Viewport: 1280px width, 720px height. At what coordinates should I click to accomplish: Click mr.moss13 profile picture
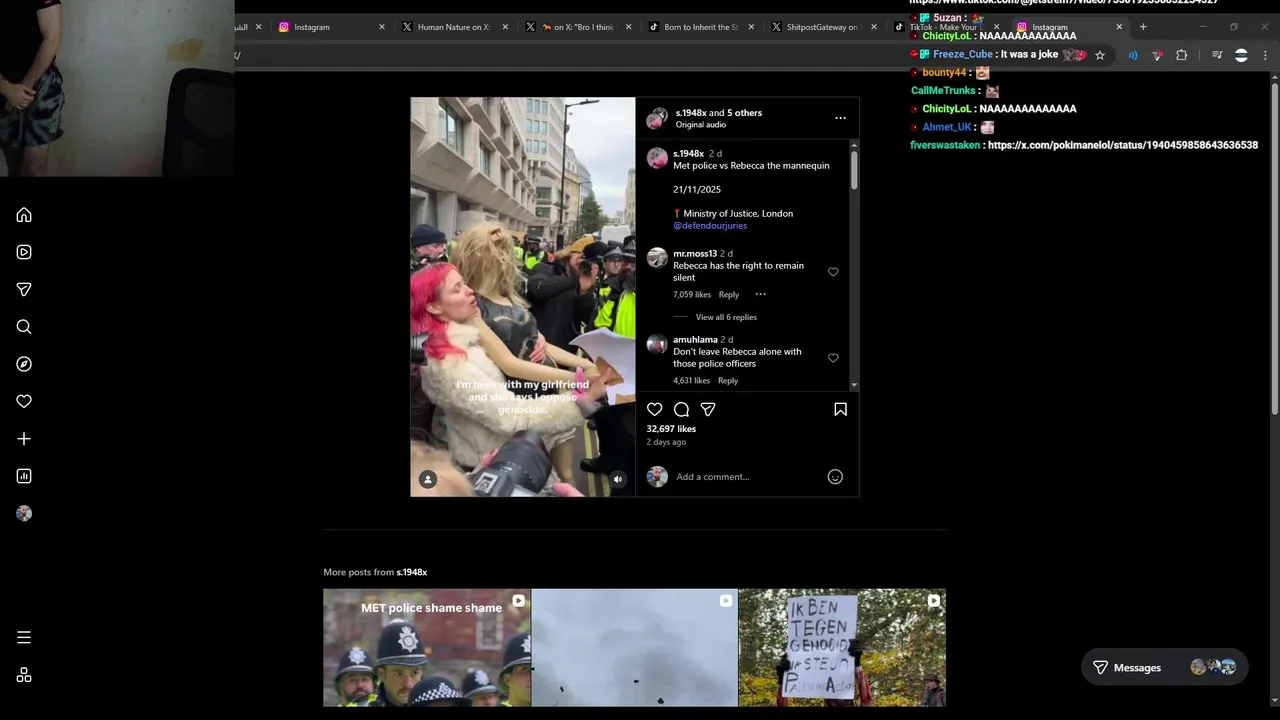coord(657,258)
